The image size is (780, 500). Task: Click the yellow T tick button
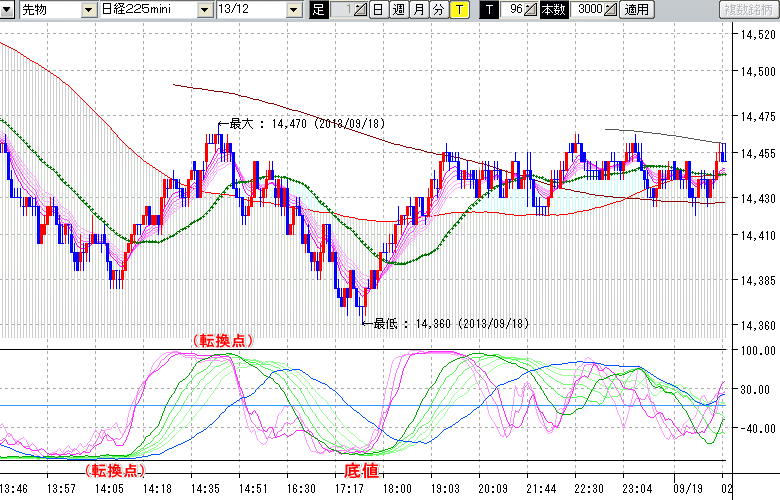click(x=458, y=10)
